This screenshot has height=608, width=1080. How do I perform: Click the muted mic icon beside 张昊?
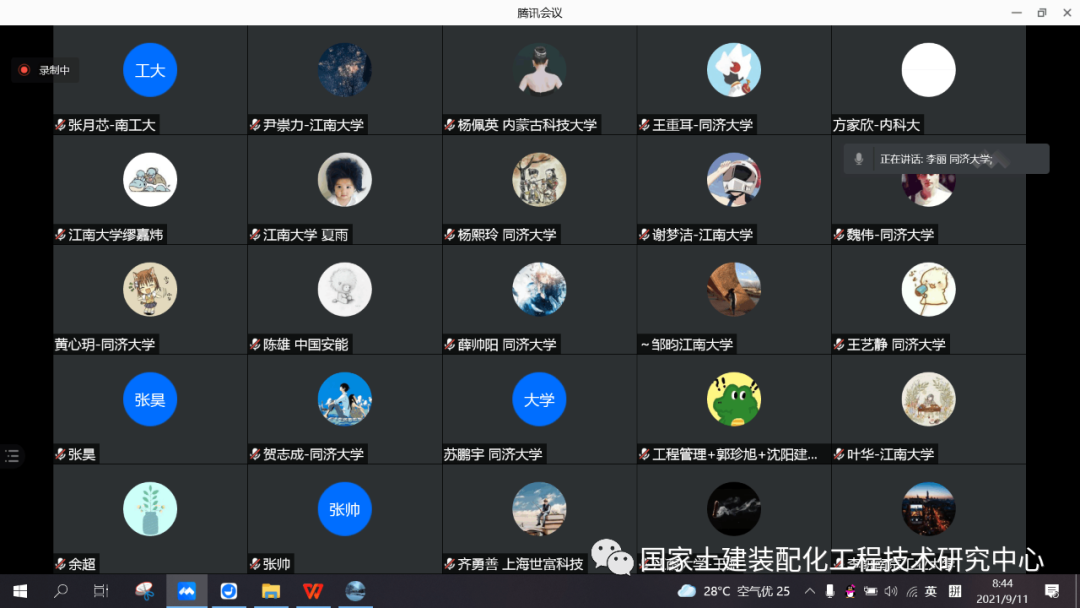click(x=59, y=453)
